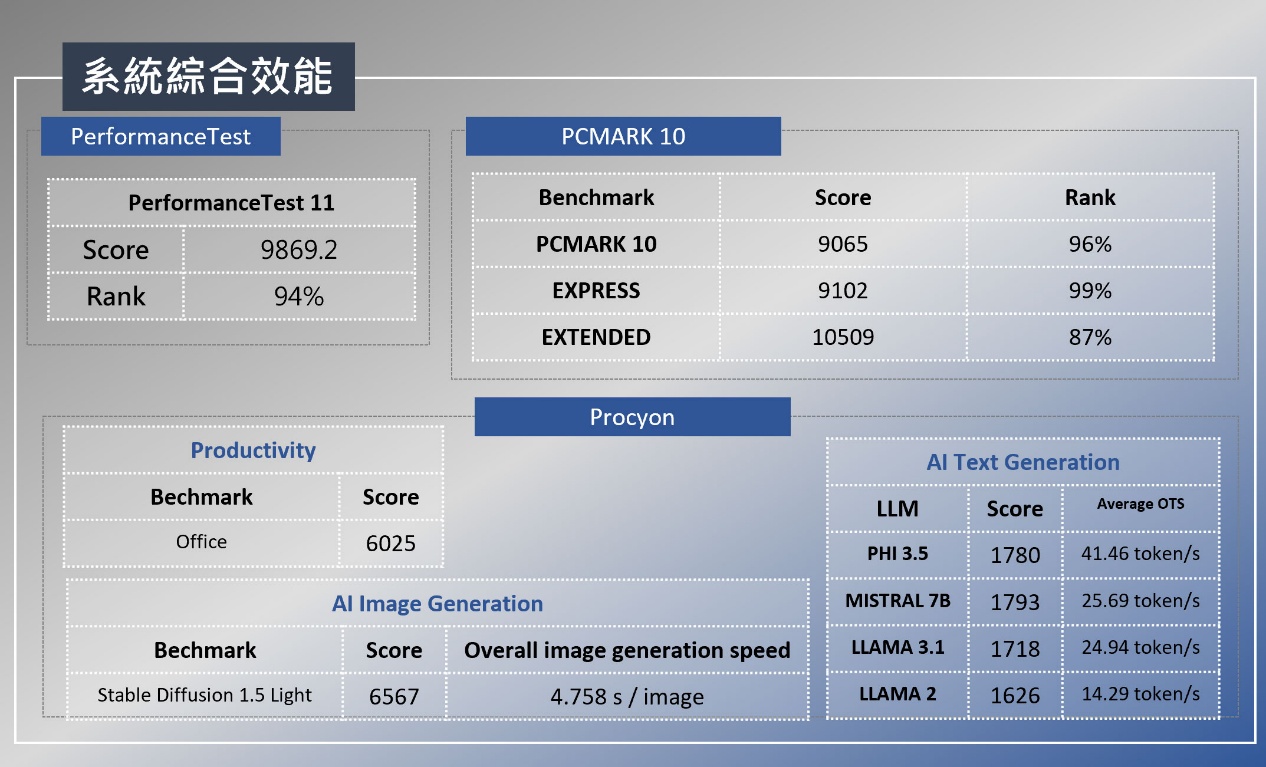
Task: Open the Procyon section header
Action: click(x=632, y=417)
